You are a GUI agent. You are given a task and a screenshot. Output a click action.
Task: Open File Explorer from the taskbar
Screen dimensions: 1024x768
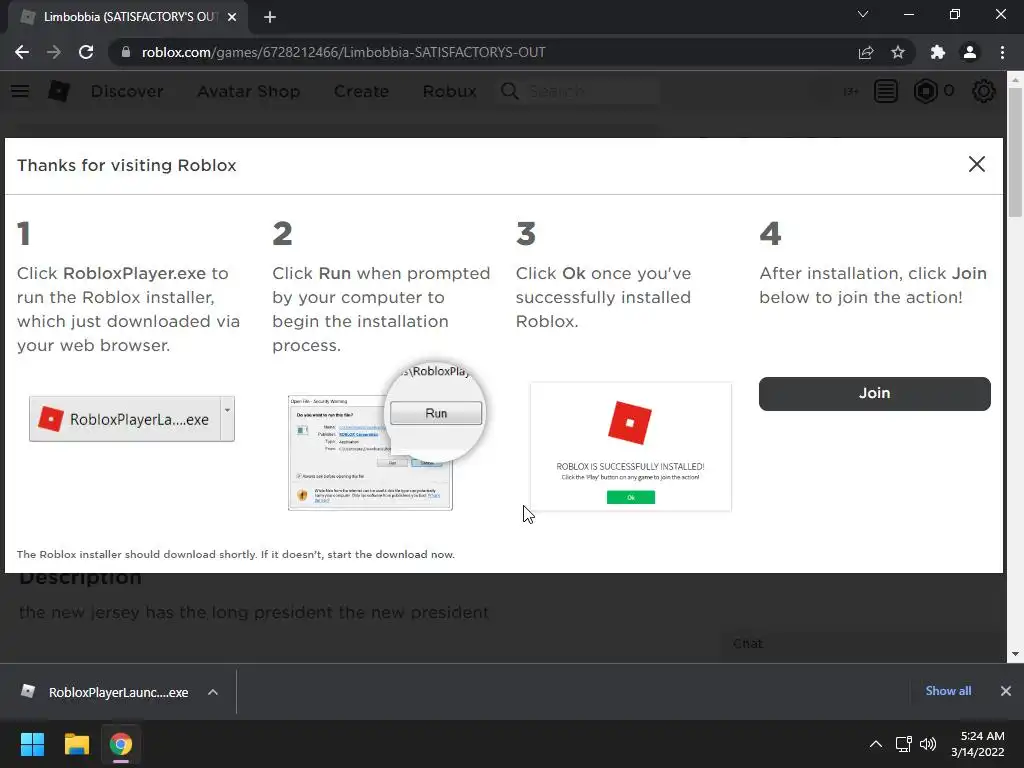click(76, 744)
